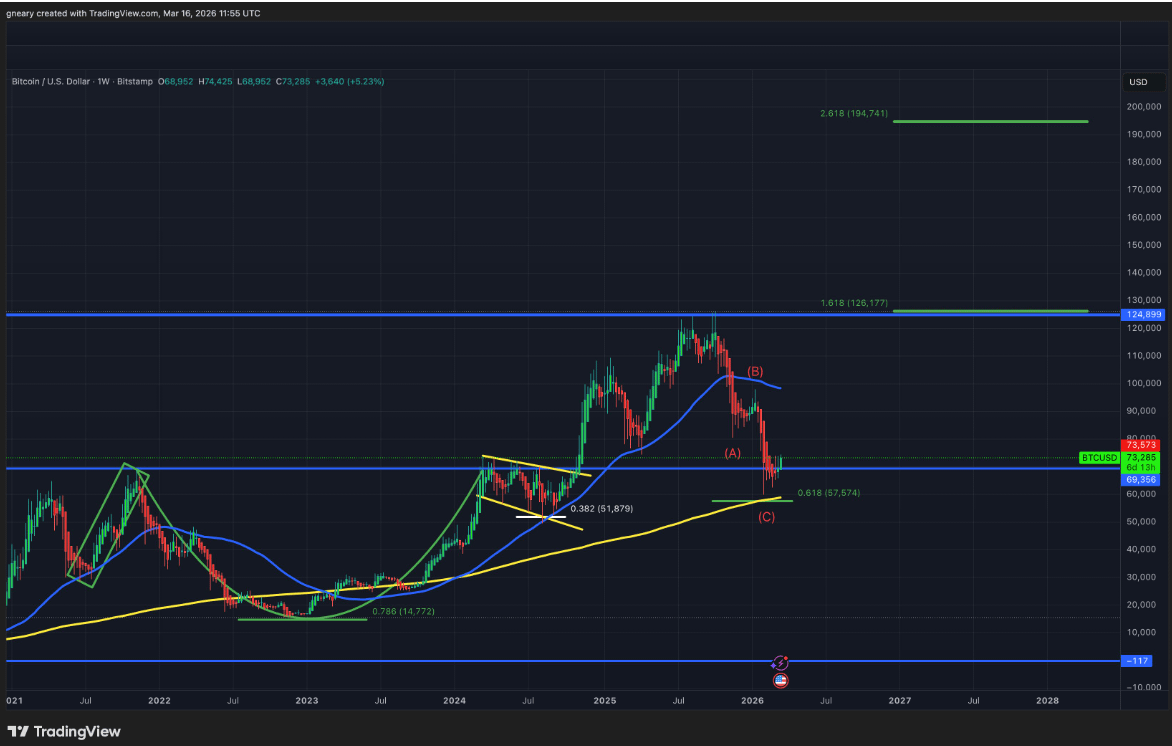Click the purple lightning event marker icon
Screen dimensions: 1172x746
pos(780,663)
